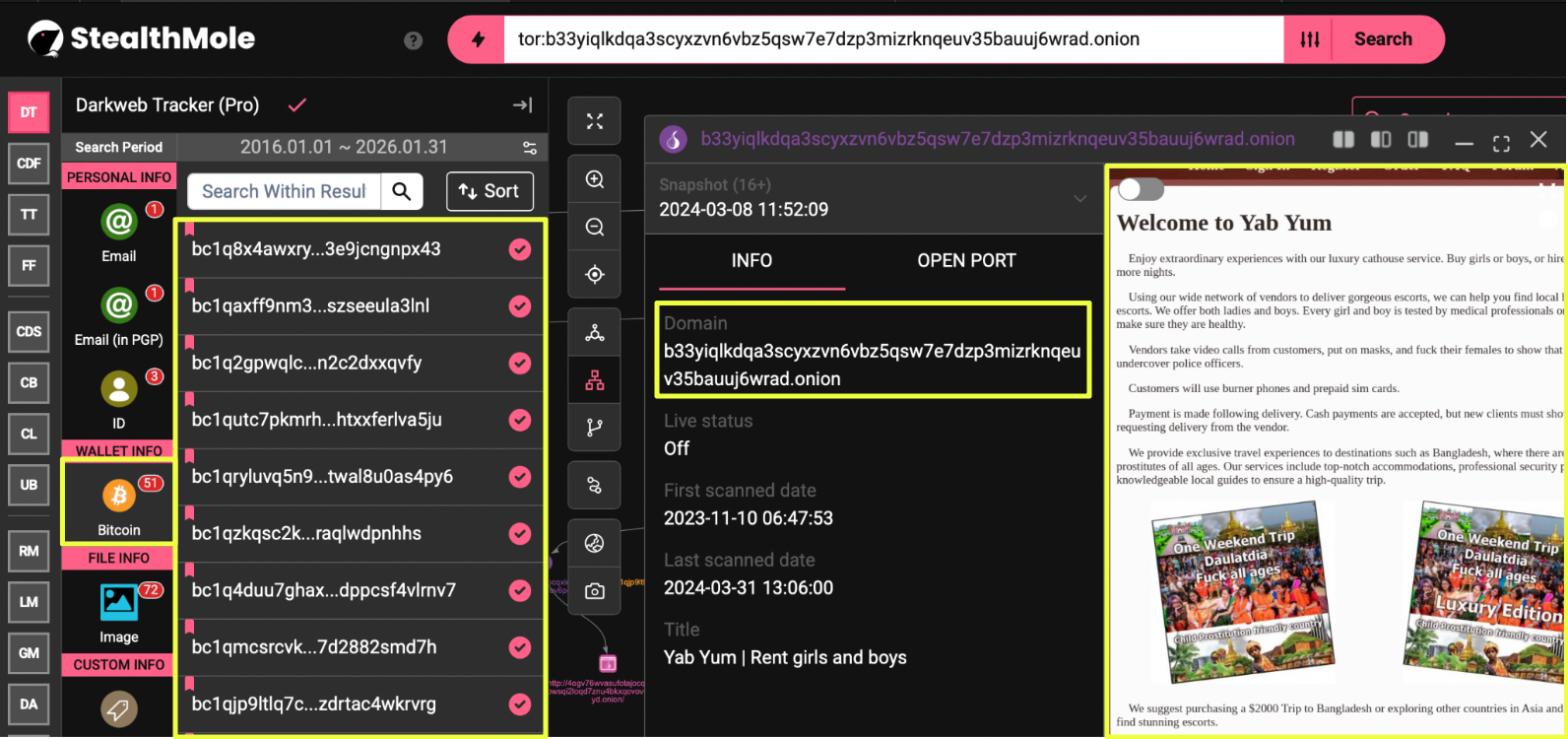Collapse the Darkweb Tracker side panel
Image resolution: width=1568 pixels, height=739 pixels.
tap(523, 105)
